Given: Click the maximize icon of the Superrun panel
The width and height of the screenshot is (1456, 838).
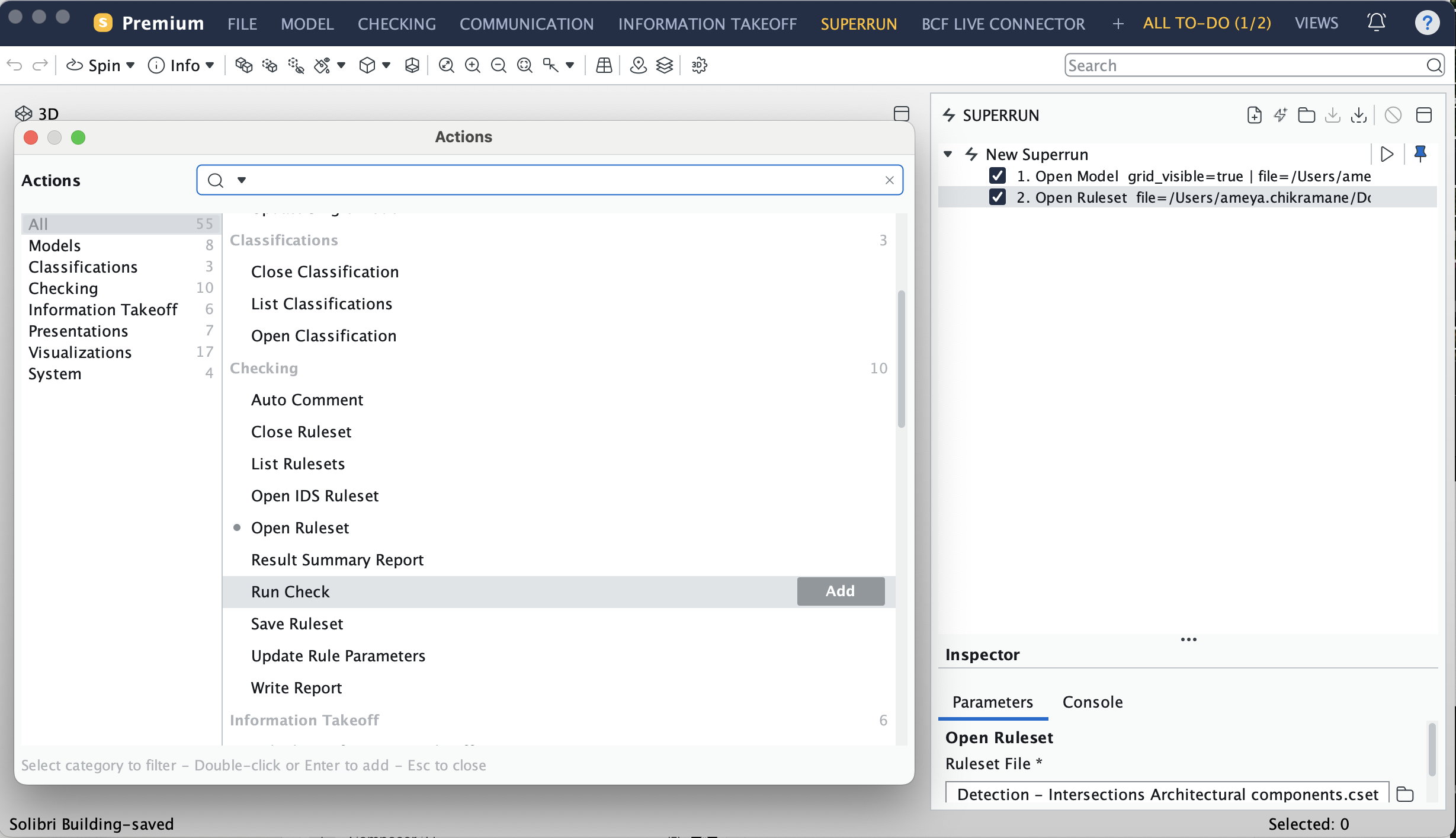Looking at the screenshot, I should pyautogui.click(x=1424, y=115).
